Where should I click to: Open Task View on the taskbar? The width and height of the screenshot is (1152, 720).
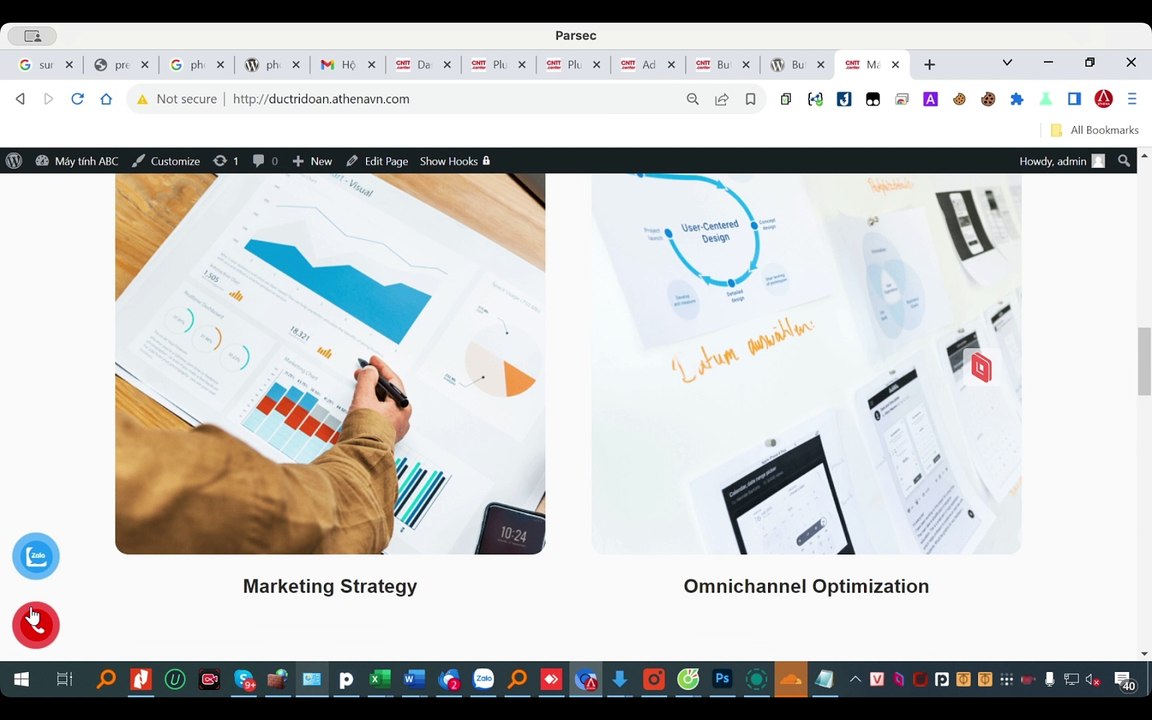(65, 680)
